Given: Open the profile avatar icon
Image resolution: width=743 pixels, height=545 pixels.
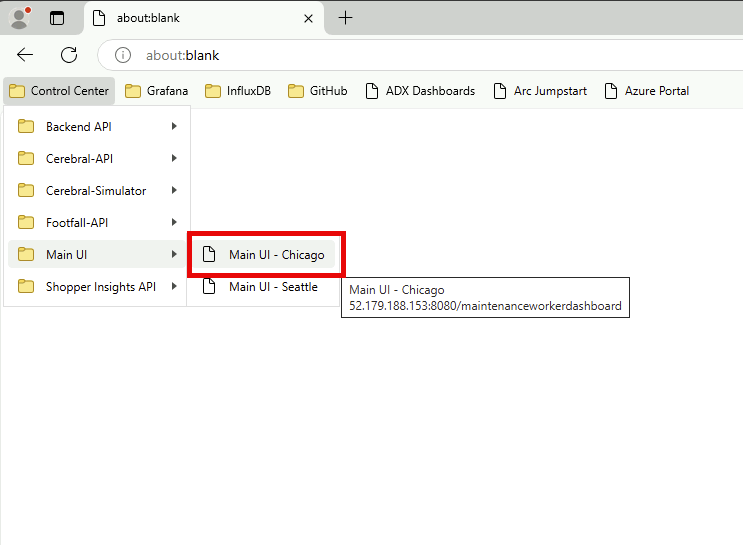Looking at the screenshot, I should [19, 18].
